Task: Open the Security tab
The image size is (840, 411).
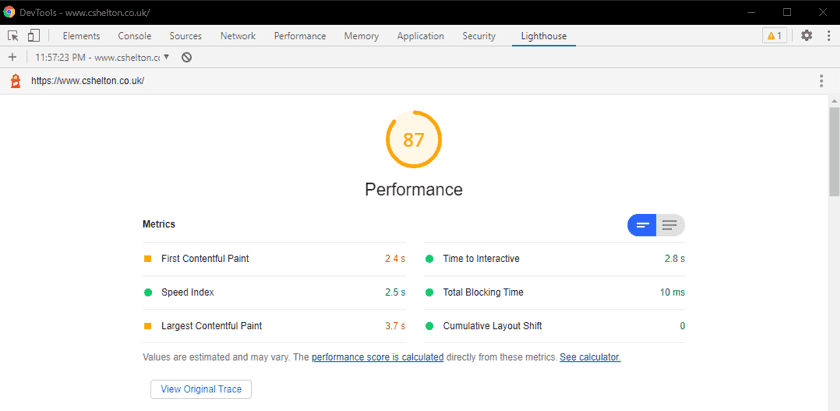Action: pyautogui.click(x=479, y=36)
